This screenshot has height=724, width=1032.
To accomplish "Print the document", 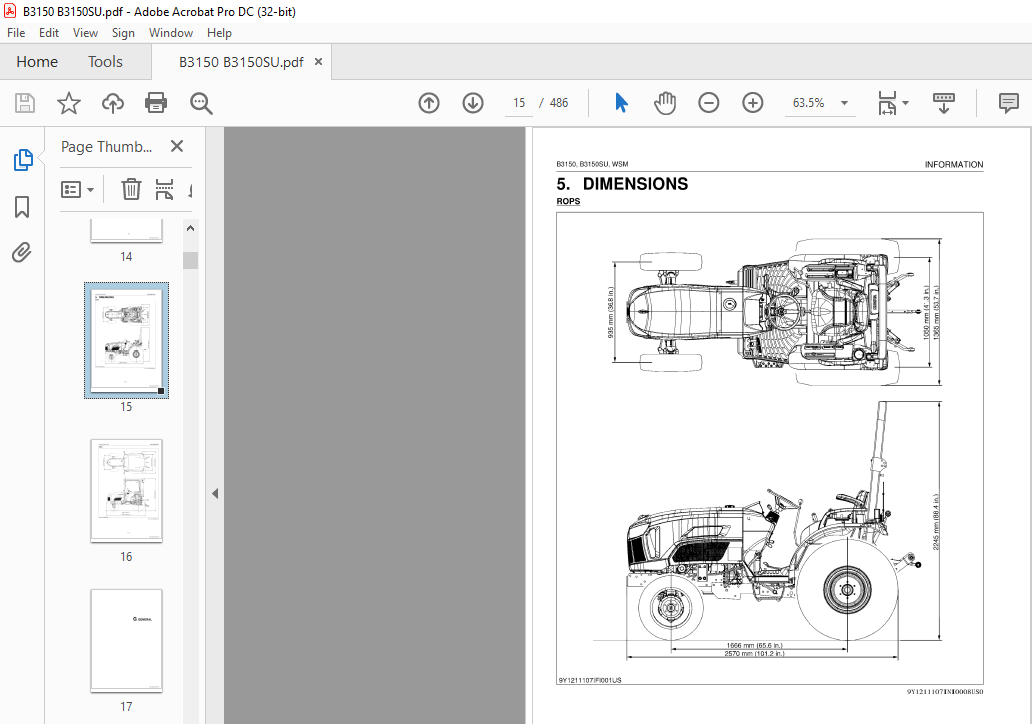I will pyautogui.click(x=156, y=103).
